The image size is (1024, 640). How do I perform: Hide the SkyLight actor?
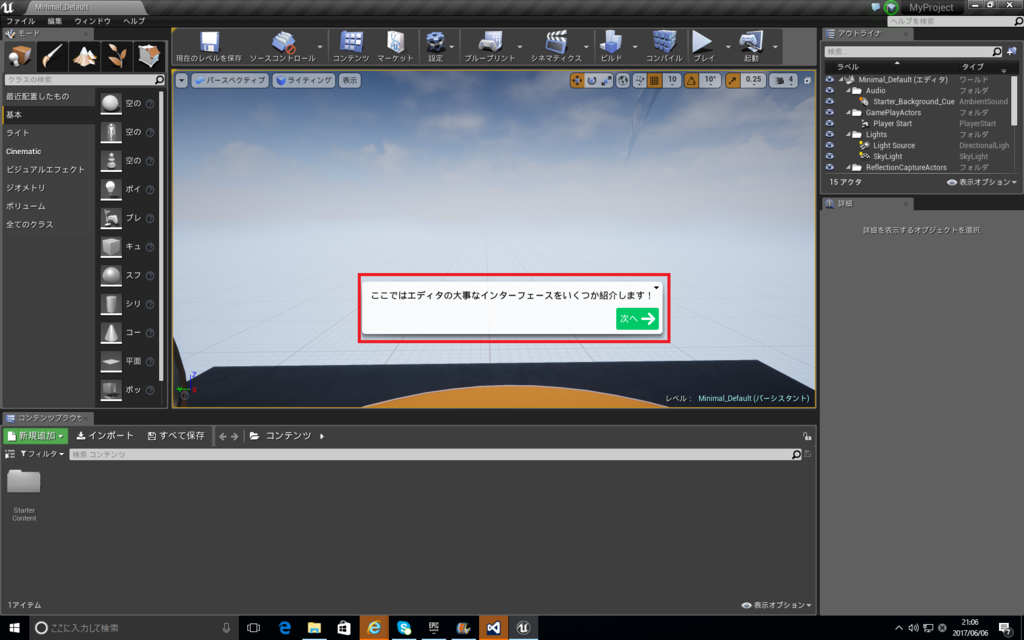point(829,156)
